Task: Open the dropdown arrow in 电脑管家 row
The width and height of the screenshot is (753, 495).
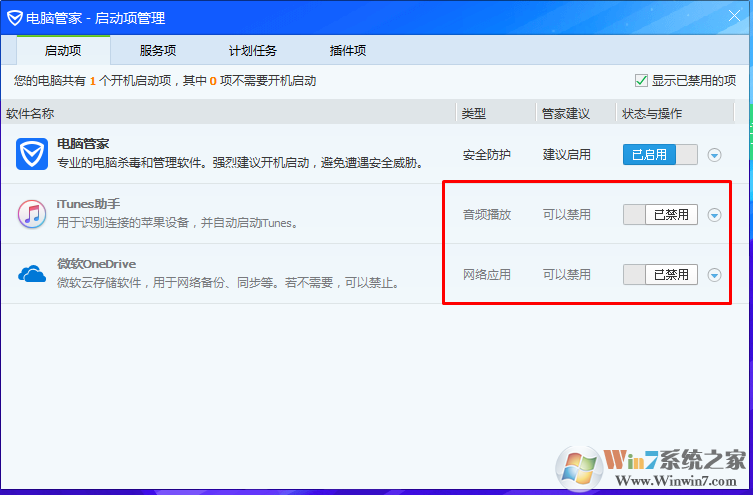Action: (714, 155)
